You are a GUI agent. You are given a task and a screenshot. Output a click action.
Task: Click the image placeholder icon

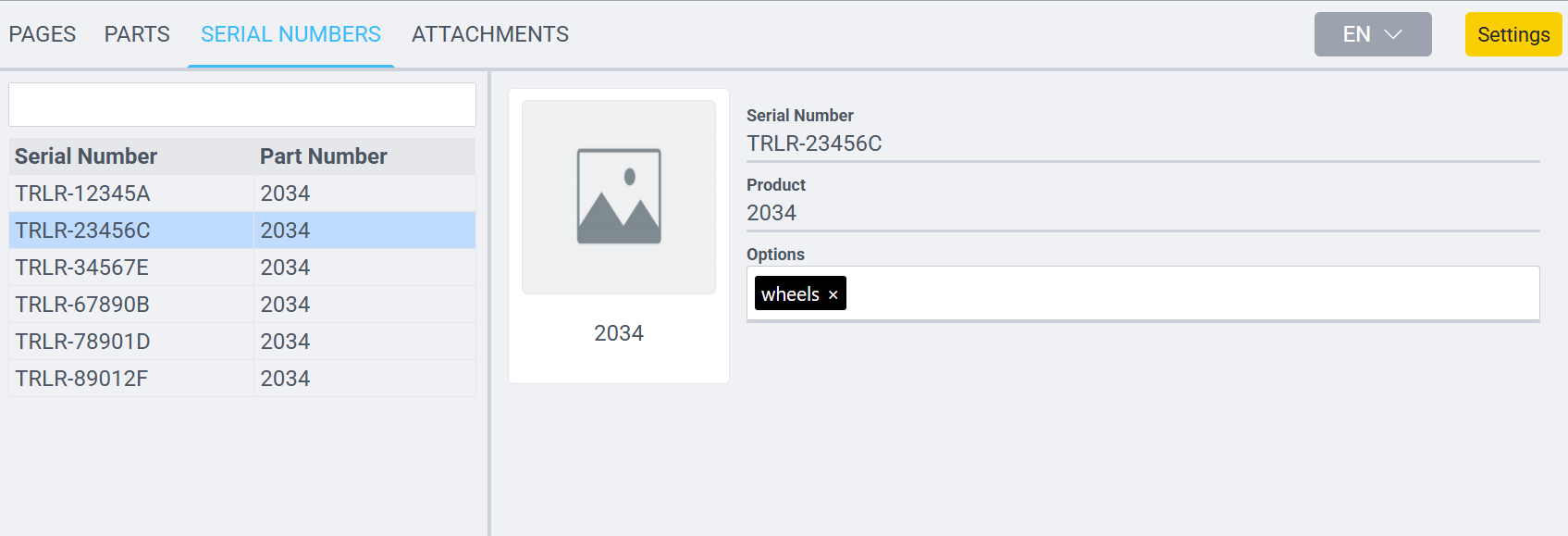click(619, 196)
